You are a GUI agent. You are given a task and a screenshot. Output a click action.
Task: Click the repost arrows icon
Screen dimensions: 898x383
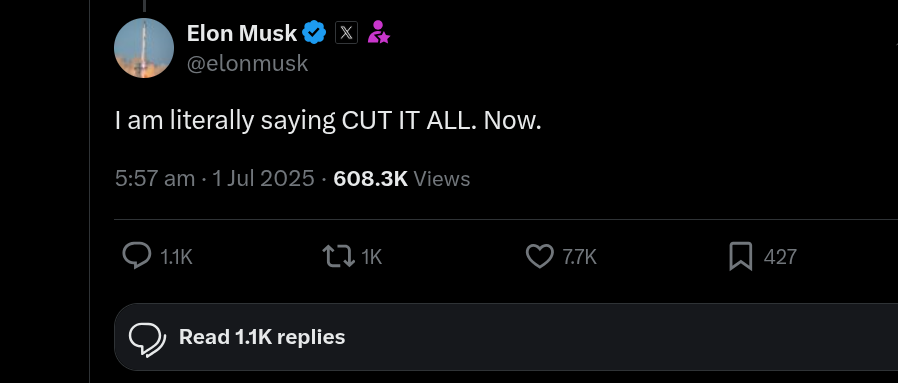tap(338, 256)
